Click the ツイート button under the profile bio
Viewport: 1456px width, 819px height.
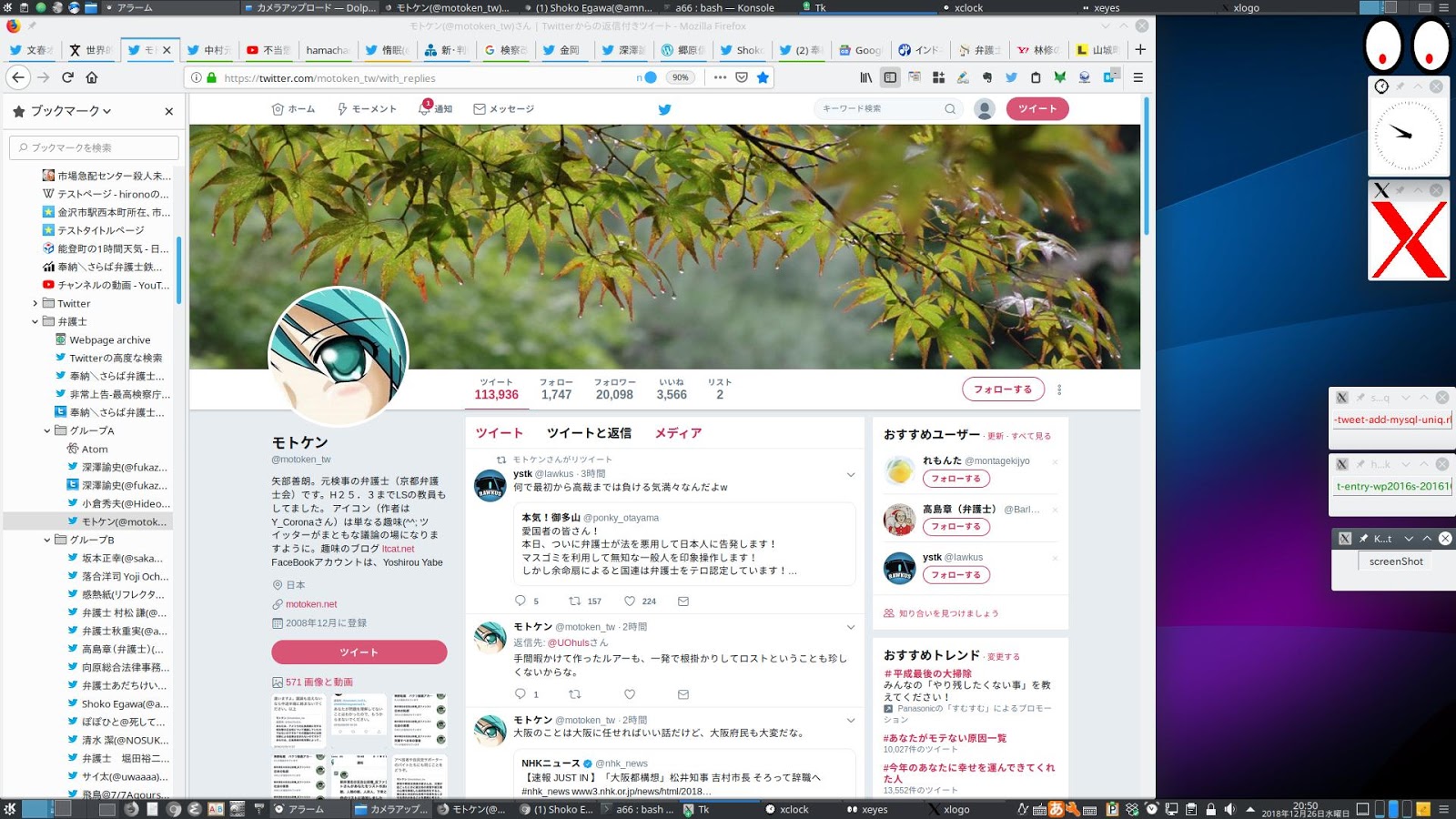coord(359,652)
